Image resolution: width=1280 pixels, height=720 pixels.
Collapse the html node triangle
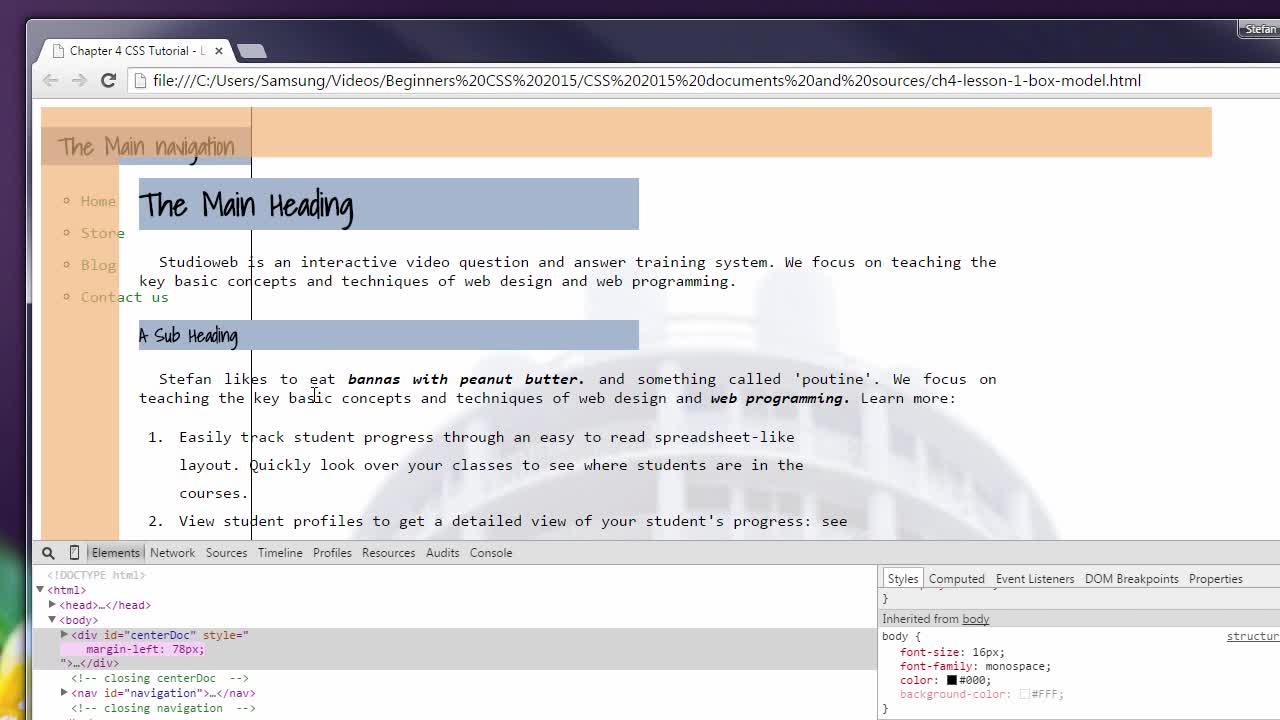pyautogui.click(x=41, y=590)
